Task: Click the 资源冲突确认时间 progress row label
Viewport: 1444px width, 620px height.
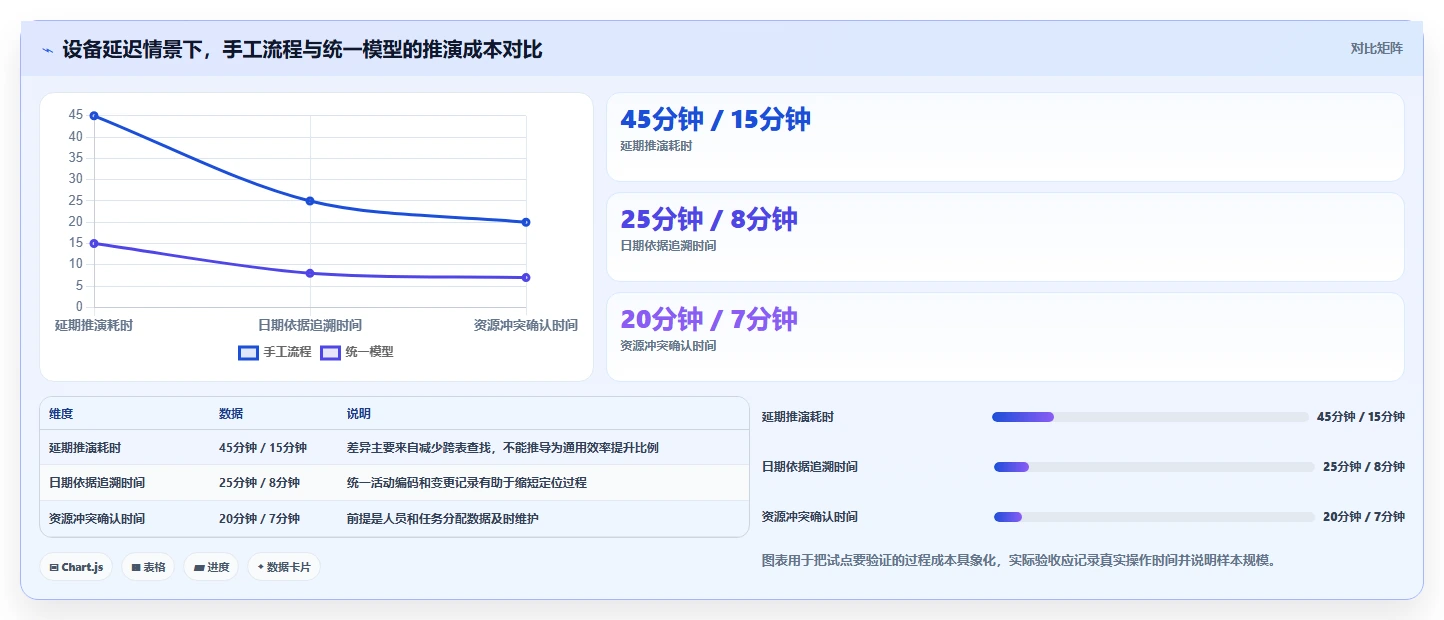Action: coord(810,517)
